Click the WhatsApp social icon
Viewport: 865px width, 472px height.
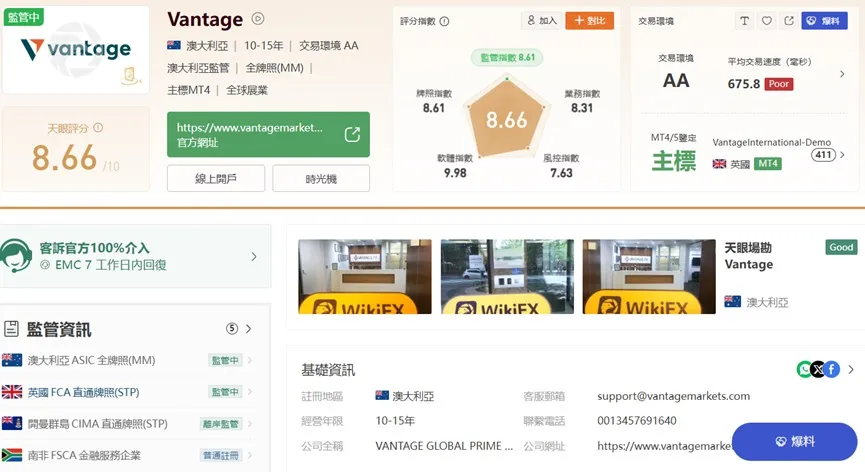click(x=804, y=369)
